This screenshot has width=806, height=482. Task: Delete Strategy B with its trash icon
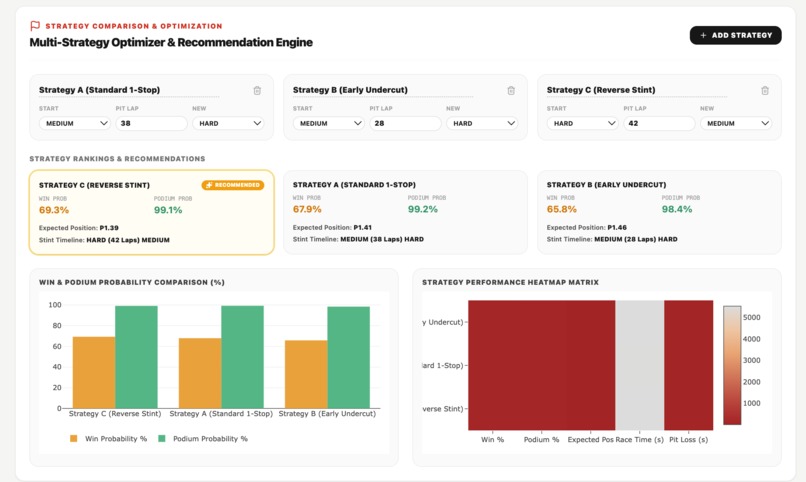[x=511, y=90]
